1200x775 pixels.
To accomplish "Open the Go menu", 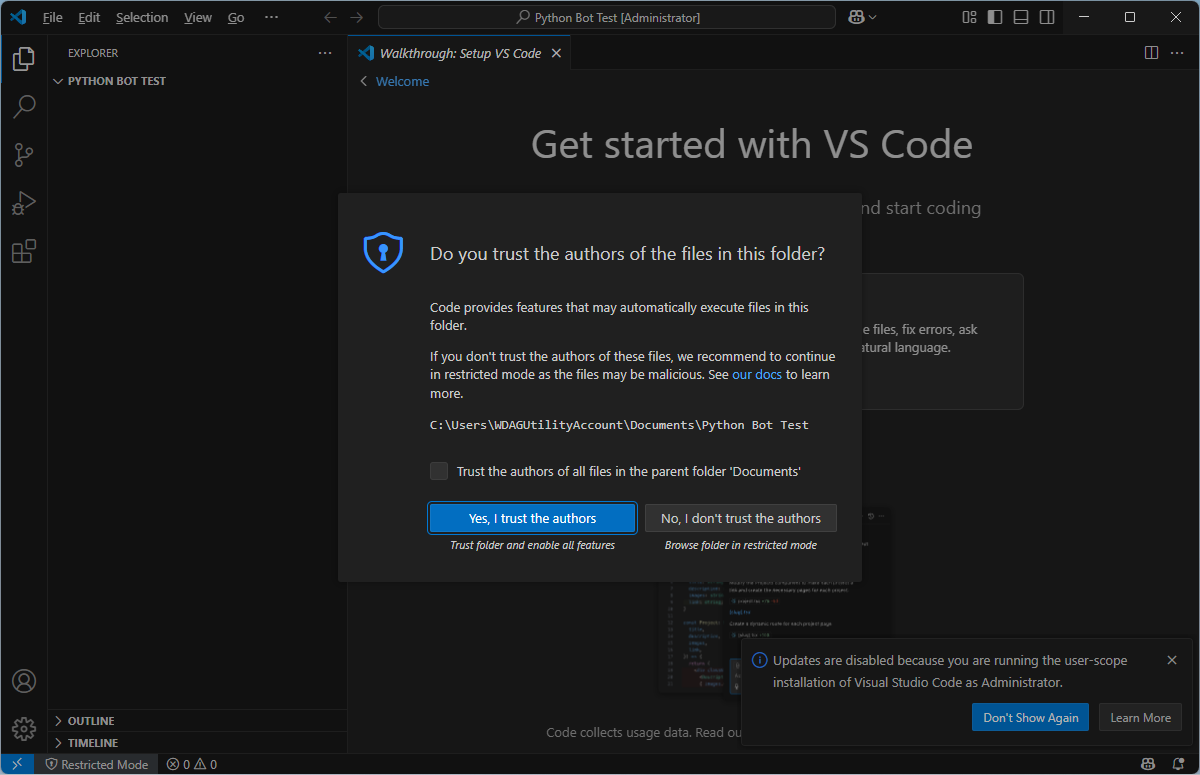I will tap(236, 17).
